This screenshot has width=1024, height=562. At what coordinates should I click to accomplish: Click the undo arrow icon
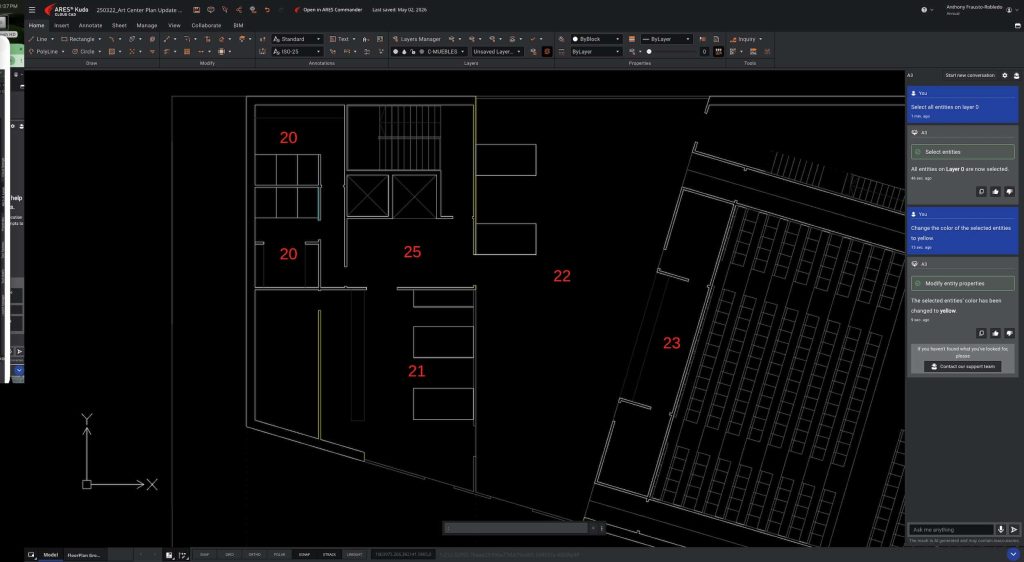(267, 10)
